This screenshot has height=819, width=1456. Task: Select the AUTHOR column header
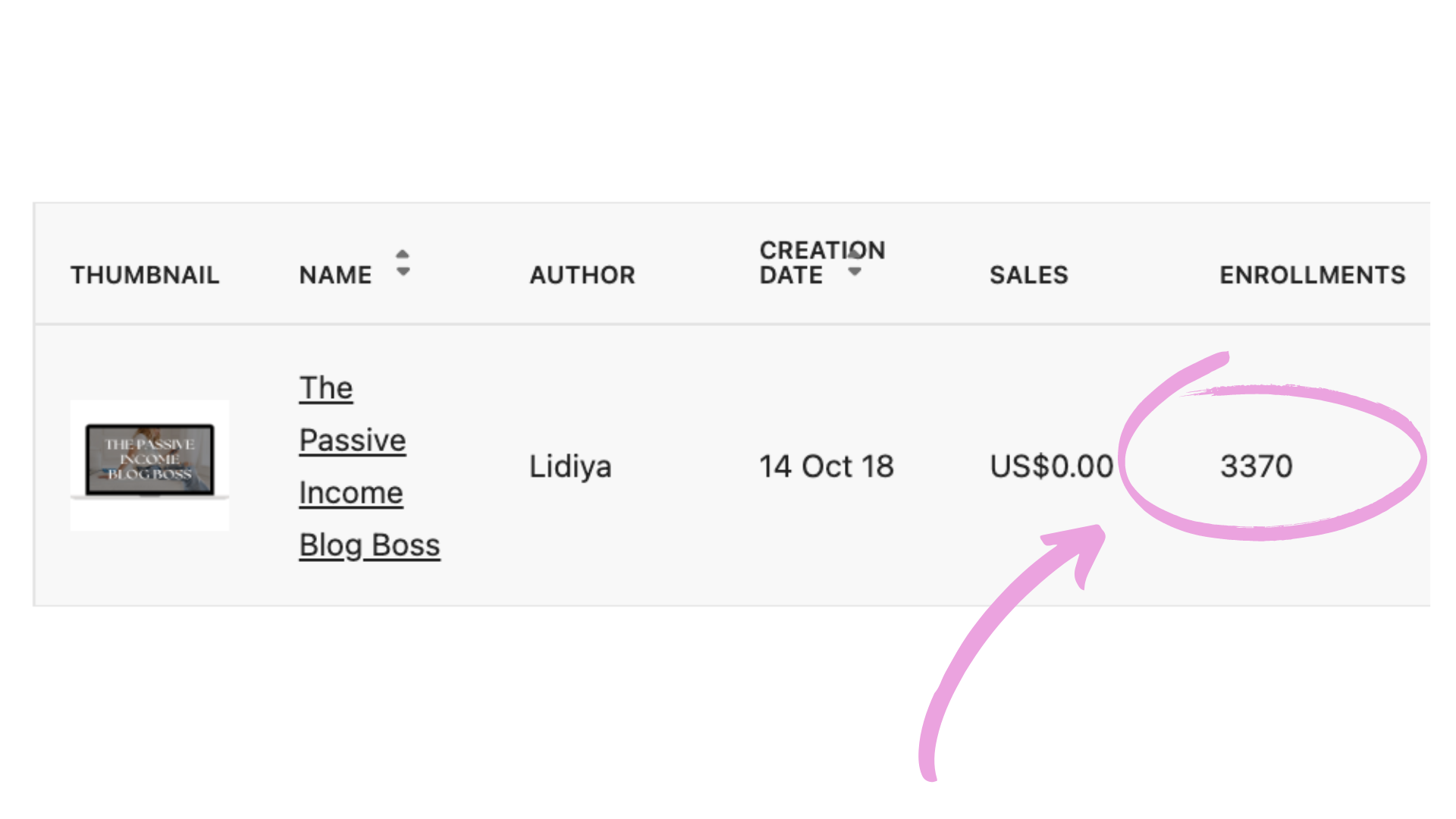point(582,275)
